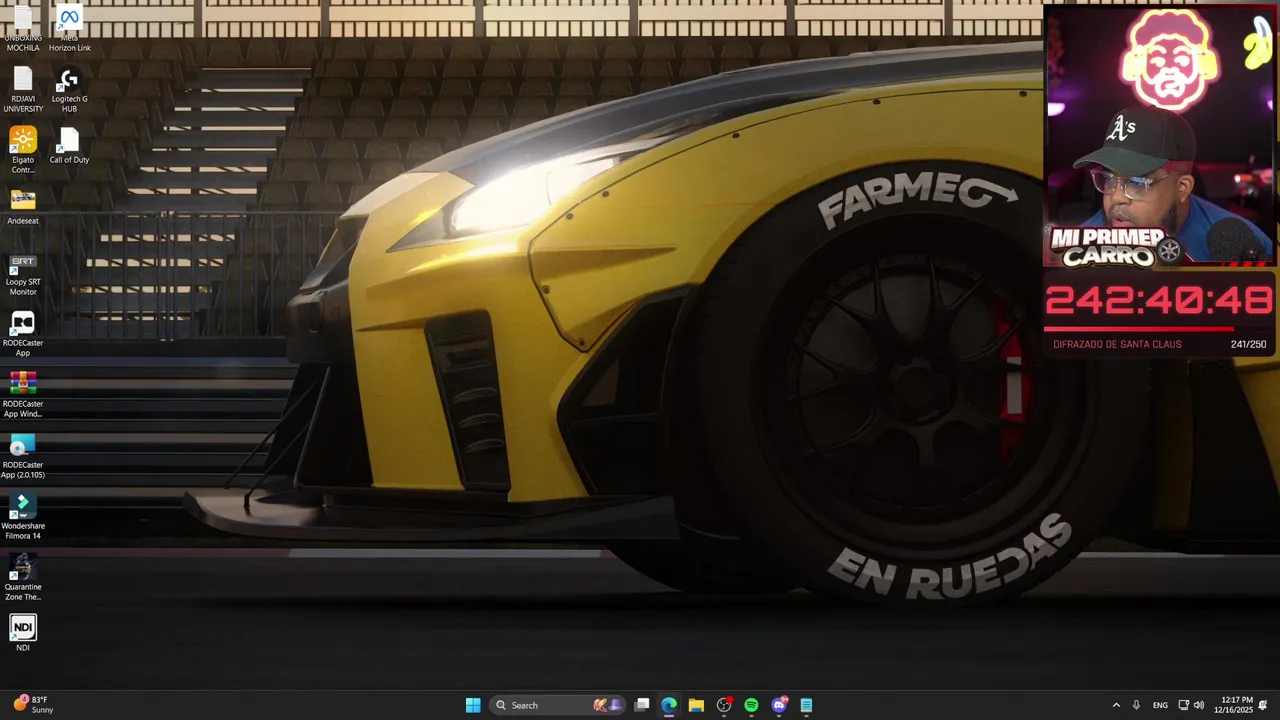This screenshot has height=720, width=1280.
Task: Open the Windows Start menu
Action: click(x=473, y=705)
